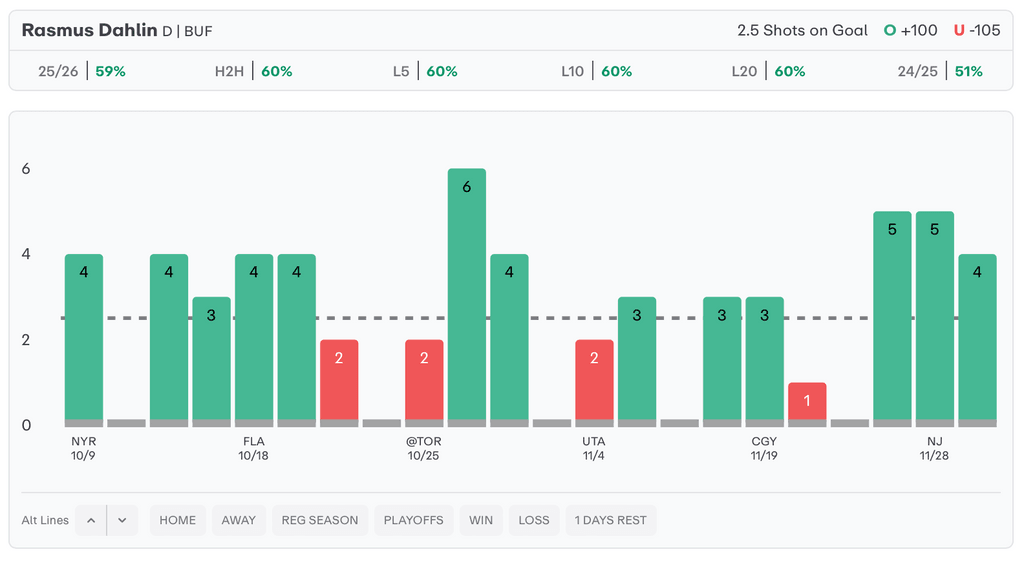The height and width of the screenshot is (561, 1024).
Task: Enable the REG SEASON filter
Action: pyautogui.click(x=320, y=520)
